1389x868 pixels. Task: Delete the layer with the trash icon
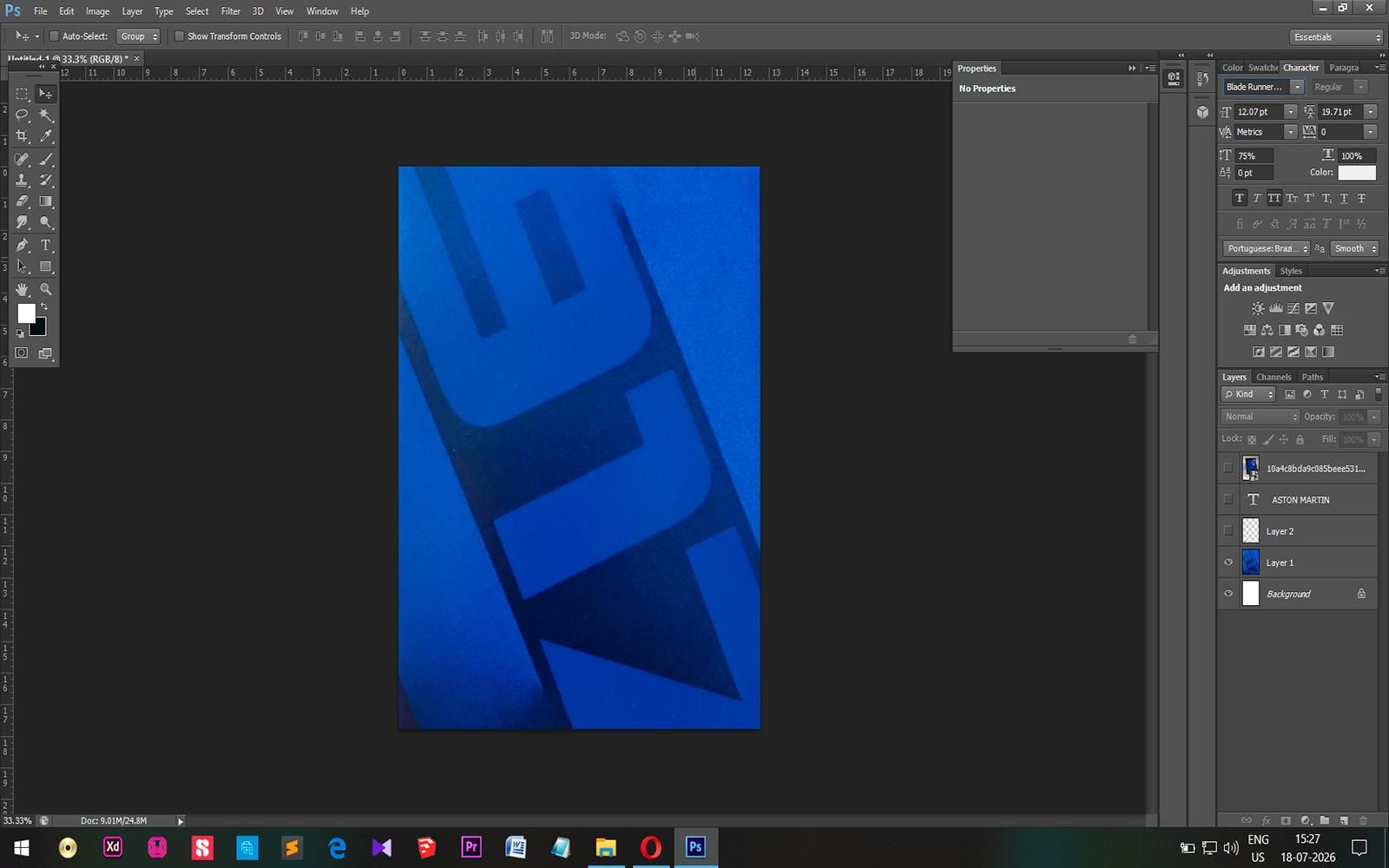pos(1362,820)
